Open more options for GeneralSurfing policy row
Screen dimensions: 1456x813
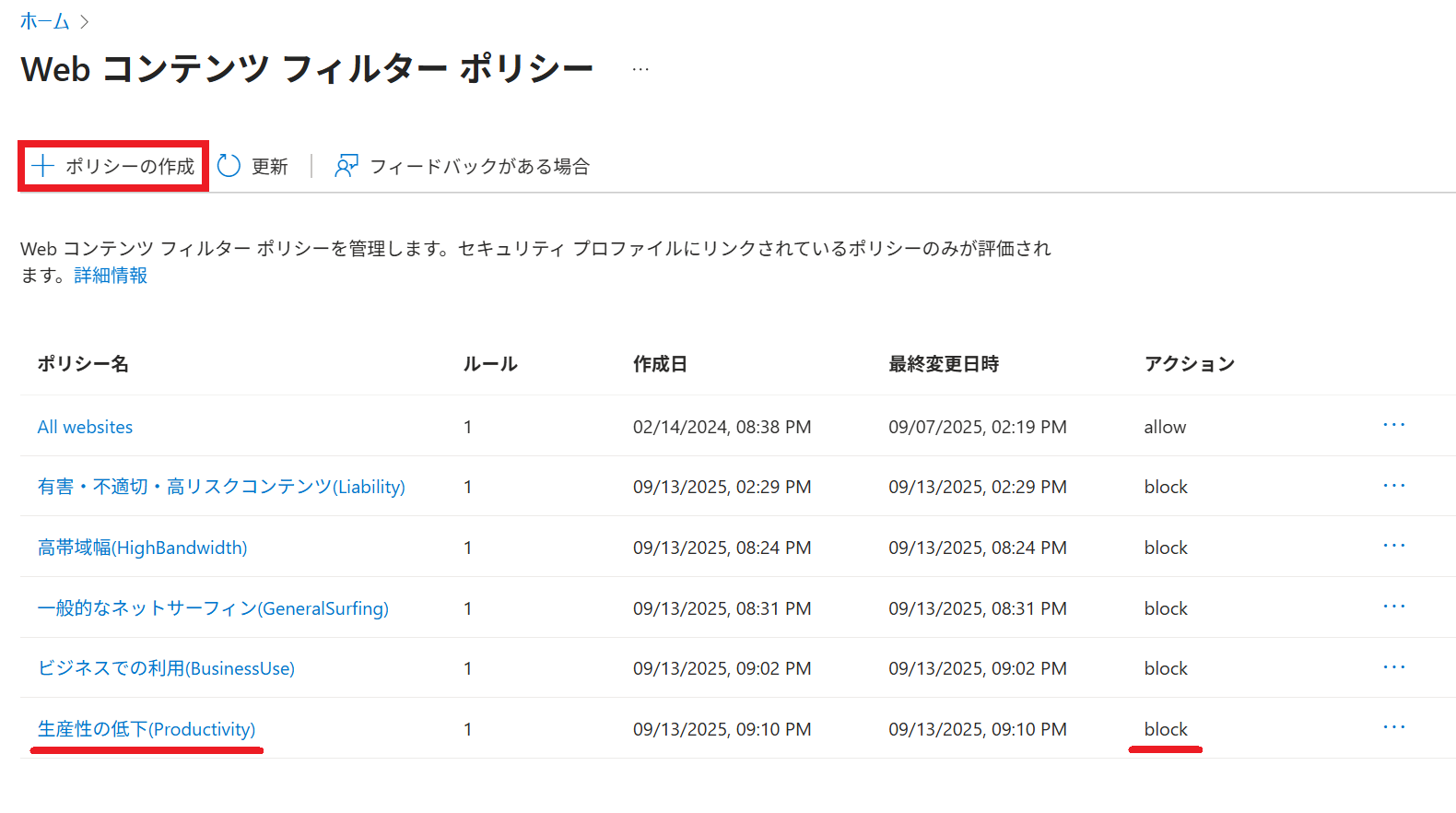(1394, 607)
